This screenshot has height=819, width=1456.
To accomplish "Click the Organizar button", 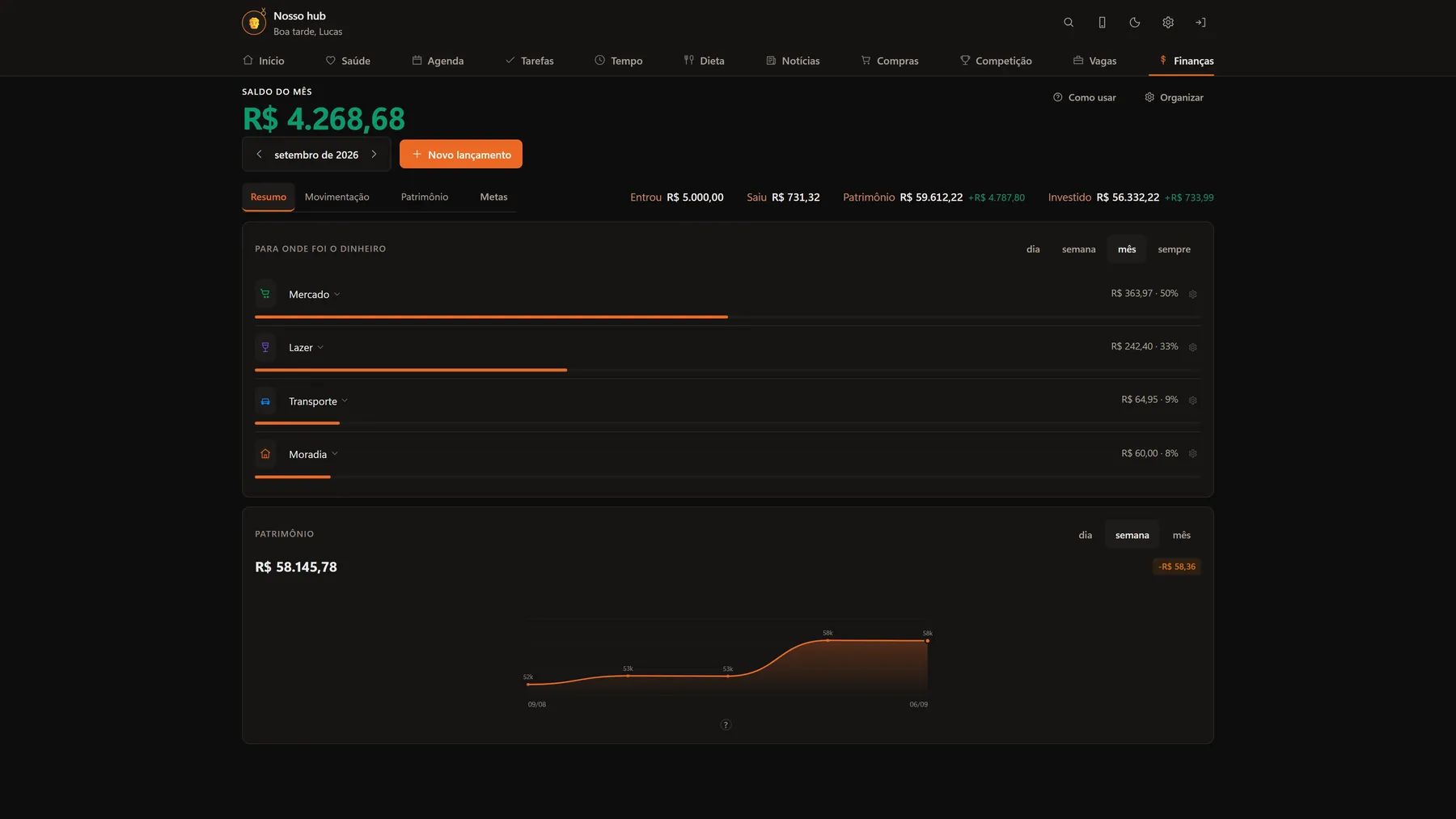I will coord(1175,97).
